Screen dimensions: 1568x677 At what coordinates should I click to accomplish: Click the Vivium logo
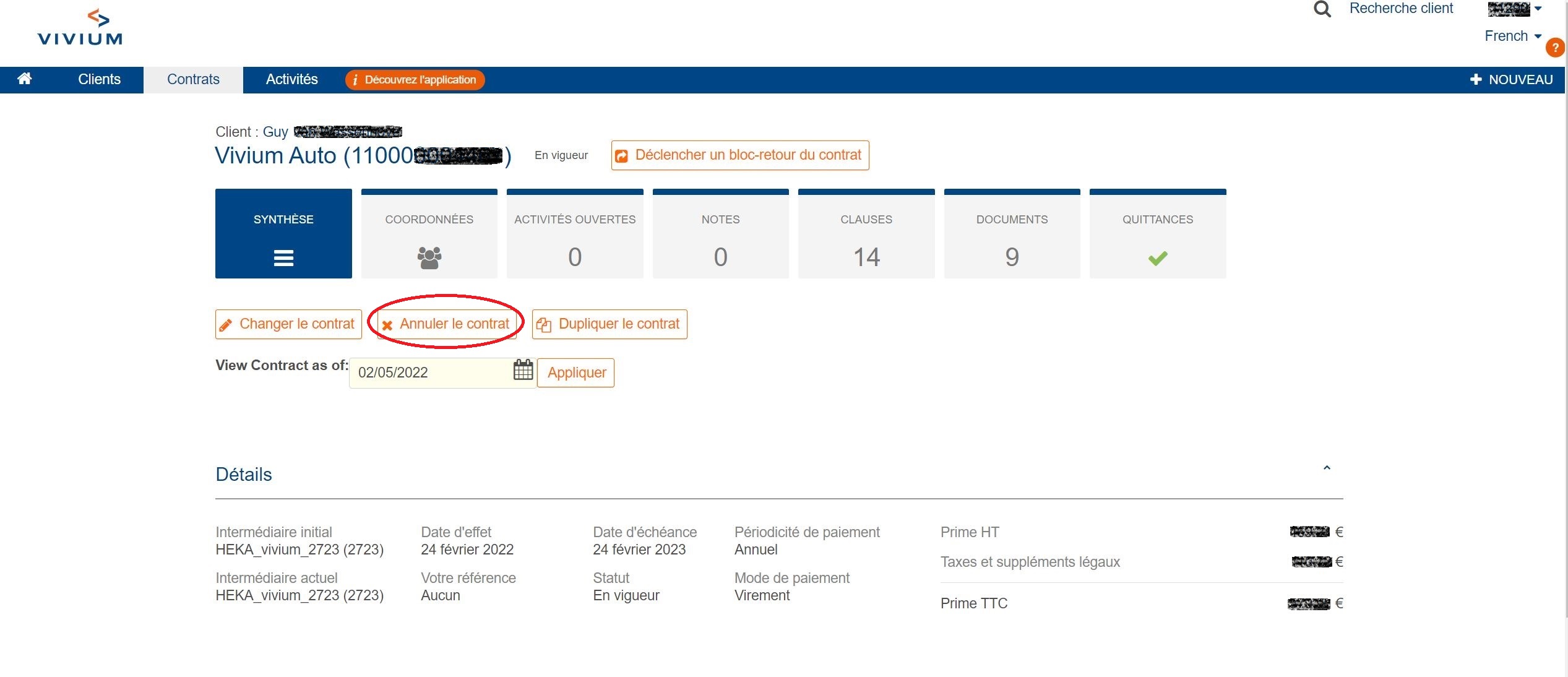(x=80, y=27)
